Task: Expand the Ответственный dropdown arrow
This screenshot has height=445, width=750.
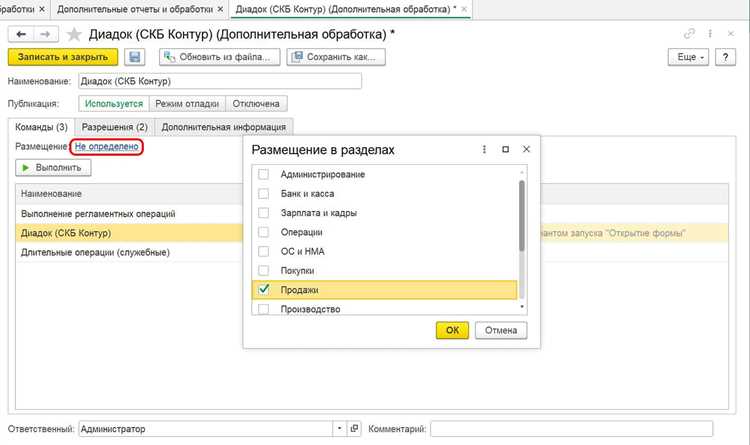Action: (340, 429)
